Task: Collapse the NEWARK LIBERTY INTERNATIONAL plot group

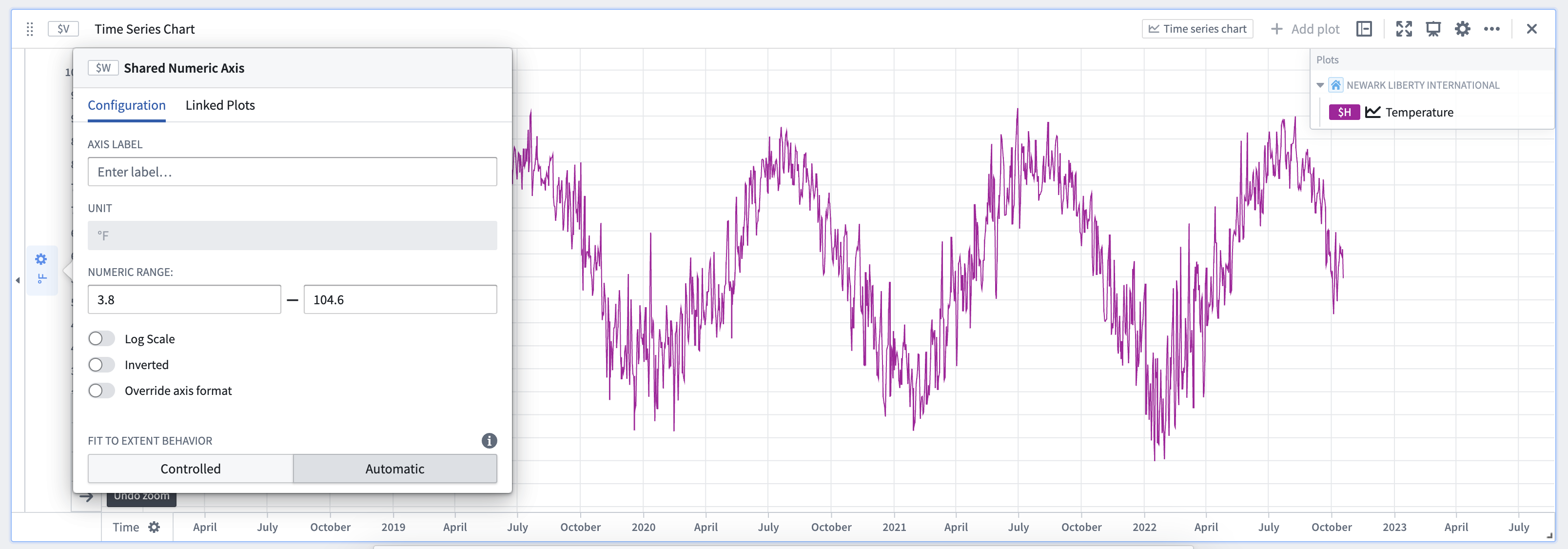Action: 1320,85
